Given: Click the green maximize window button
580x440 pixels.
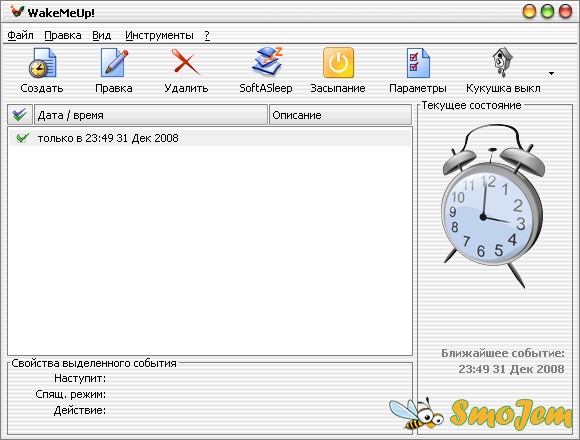Looking at the screenshot, I should (x=547, y=11).
